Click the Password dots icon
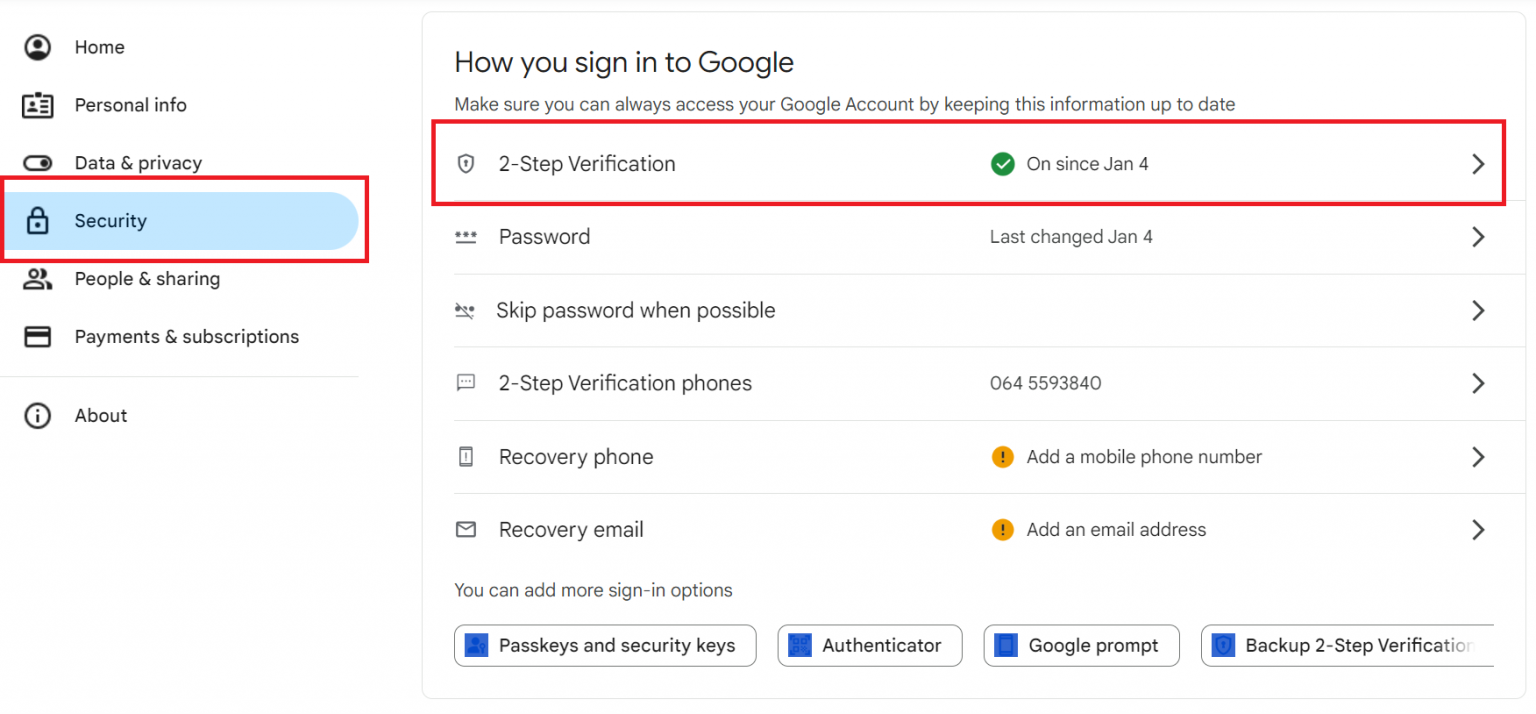The height and width of the screenshot is (714, 1536). coord(466,236)
